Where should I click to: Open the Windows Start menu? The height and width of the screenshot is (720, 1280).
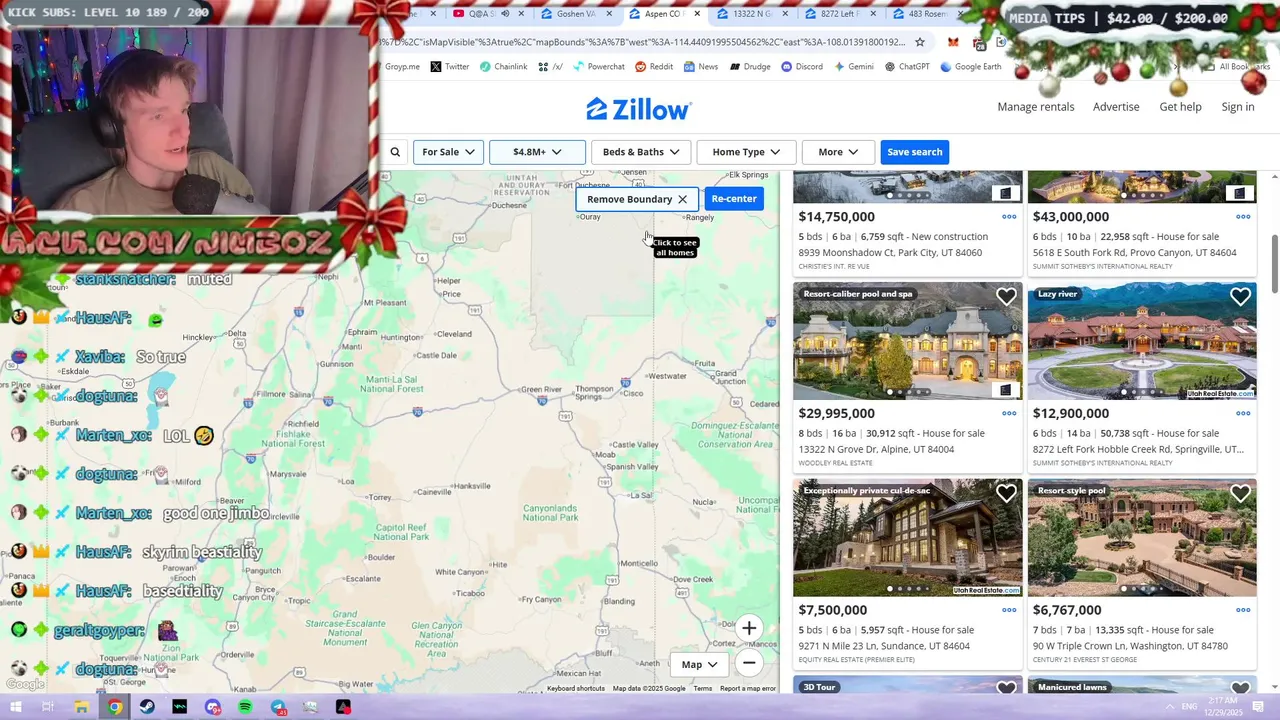tap(16, 707)
